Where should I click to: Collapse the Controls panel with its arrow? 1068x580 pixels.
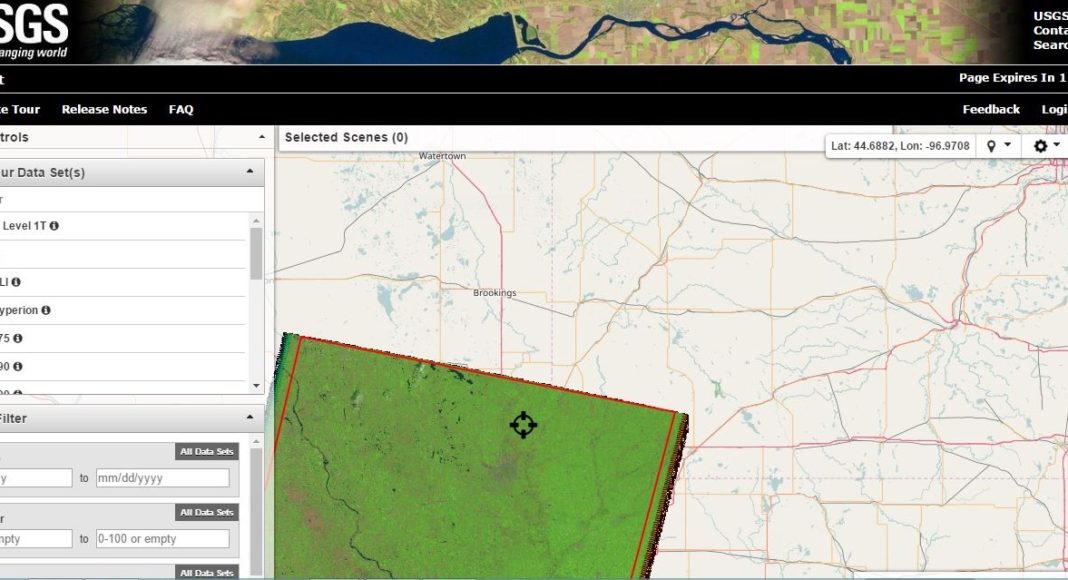pos(262,138)
